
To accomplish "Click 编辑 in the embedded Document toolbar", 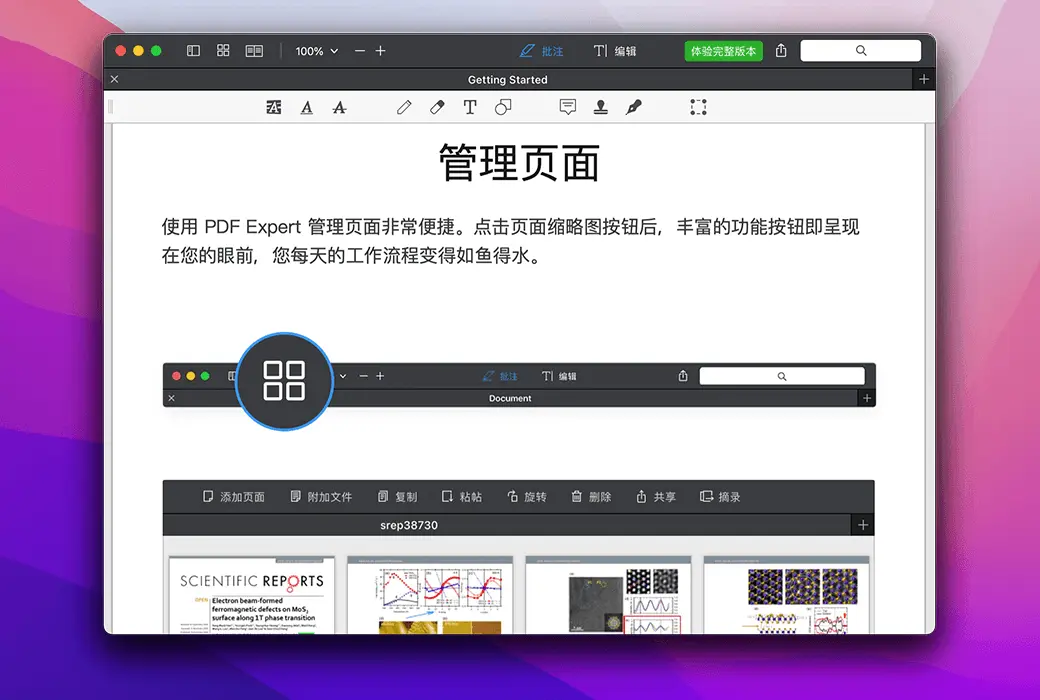I will click(559, 376).
